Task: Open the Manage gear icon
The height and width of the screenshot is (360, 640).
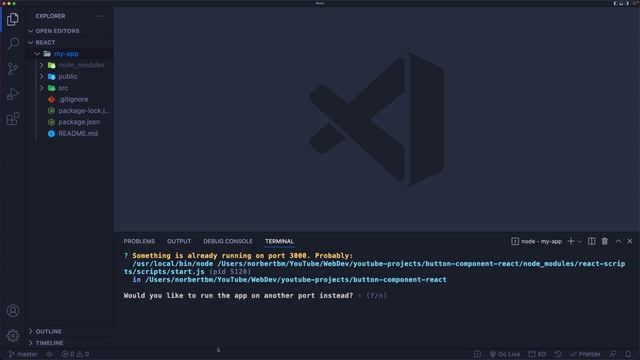Action: 13,336
